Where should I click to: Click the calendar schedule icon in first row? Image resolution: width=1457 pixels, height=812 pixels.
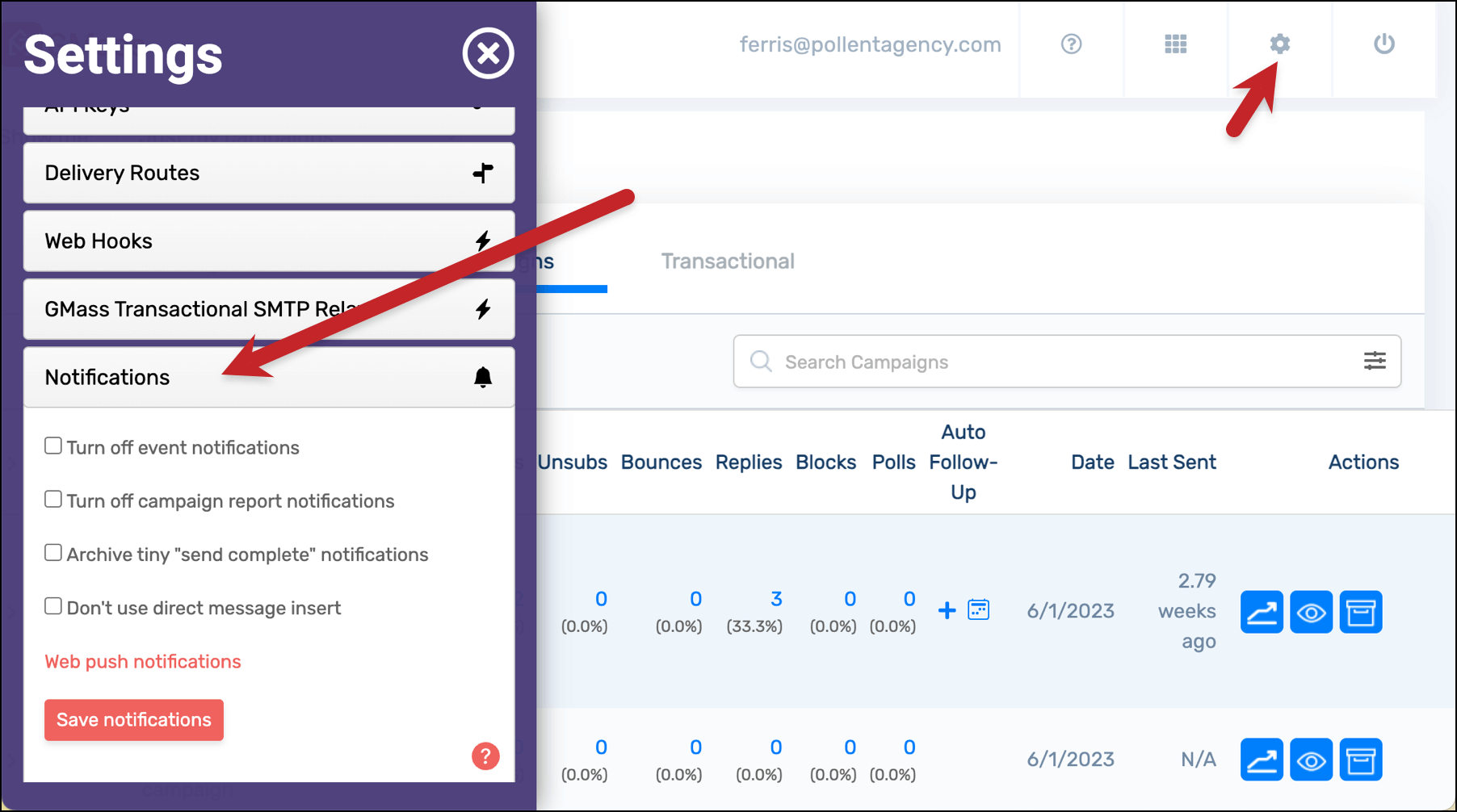pos(979,609)
